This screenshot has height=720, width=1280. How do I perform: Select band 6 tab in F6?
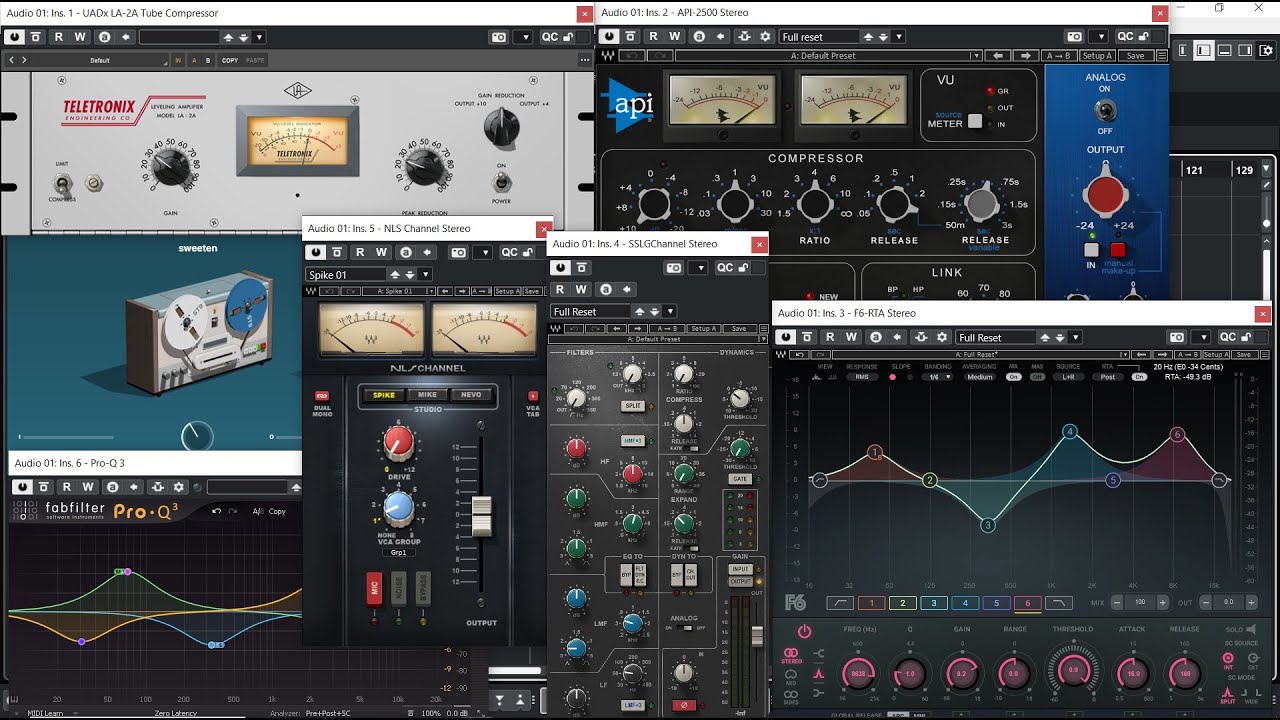click(x=1027, y=603)
